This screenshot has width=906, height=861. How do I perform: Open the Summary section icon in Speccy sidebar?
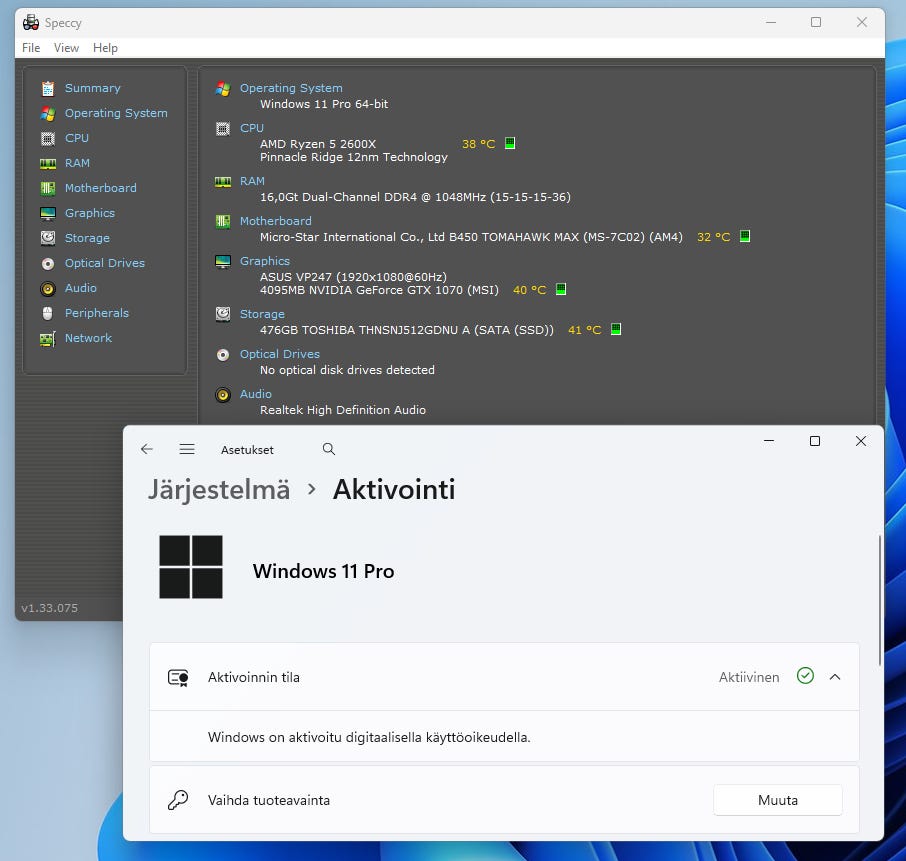pyautogui.click(x=48, y=88)
